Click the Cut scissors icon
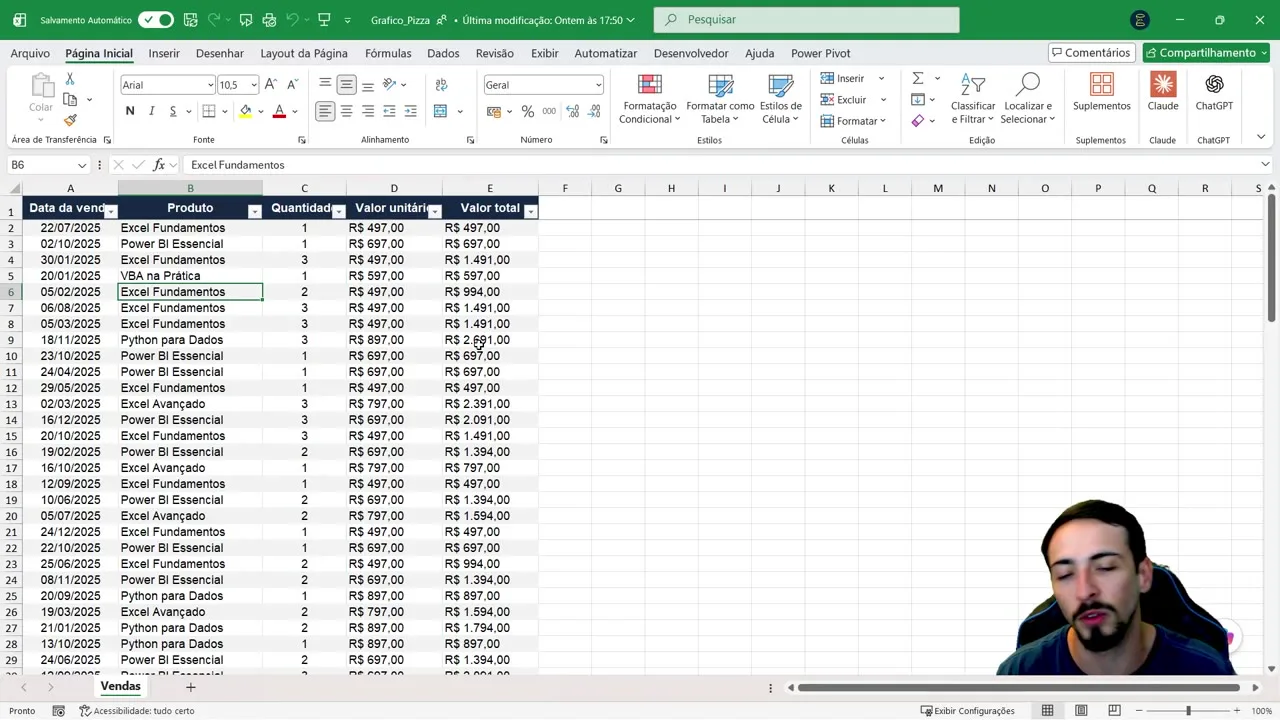 coord(70,79)
